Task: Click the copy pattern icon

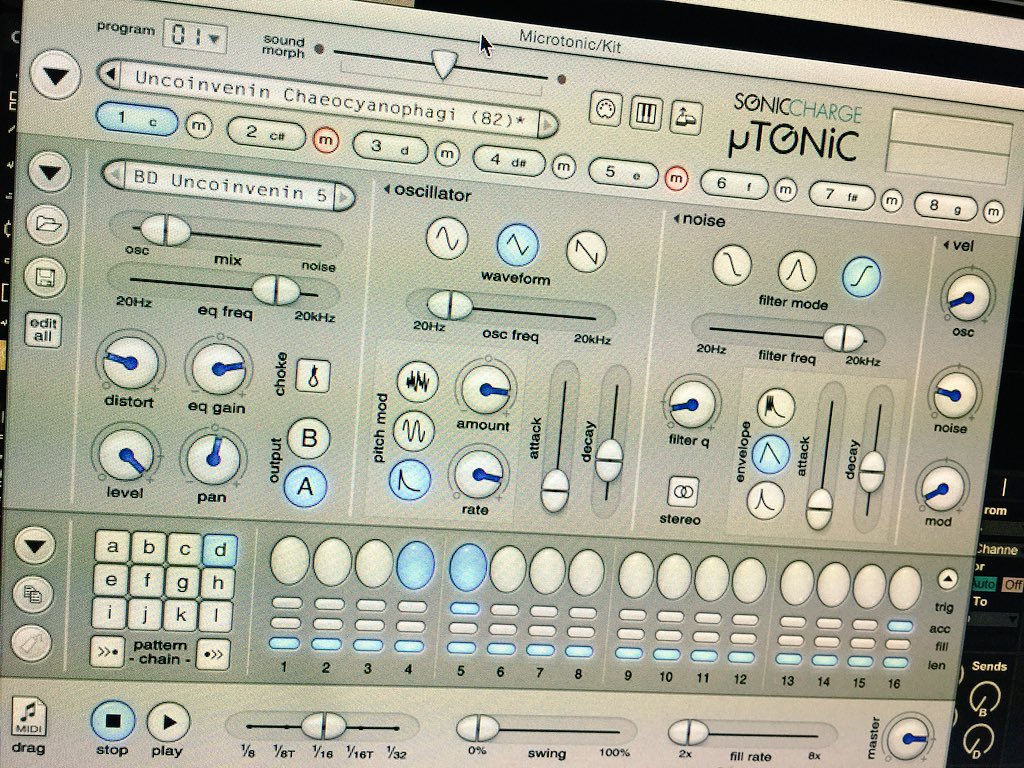Action: pyautogui.click(x=33, y=594)
